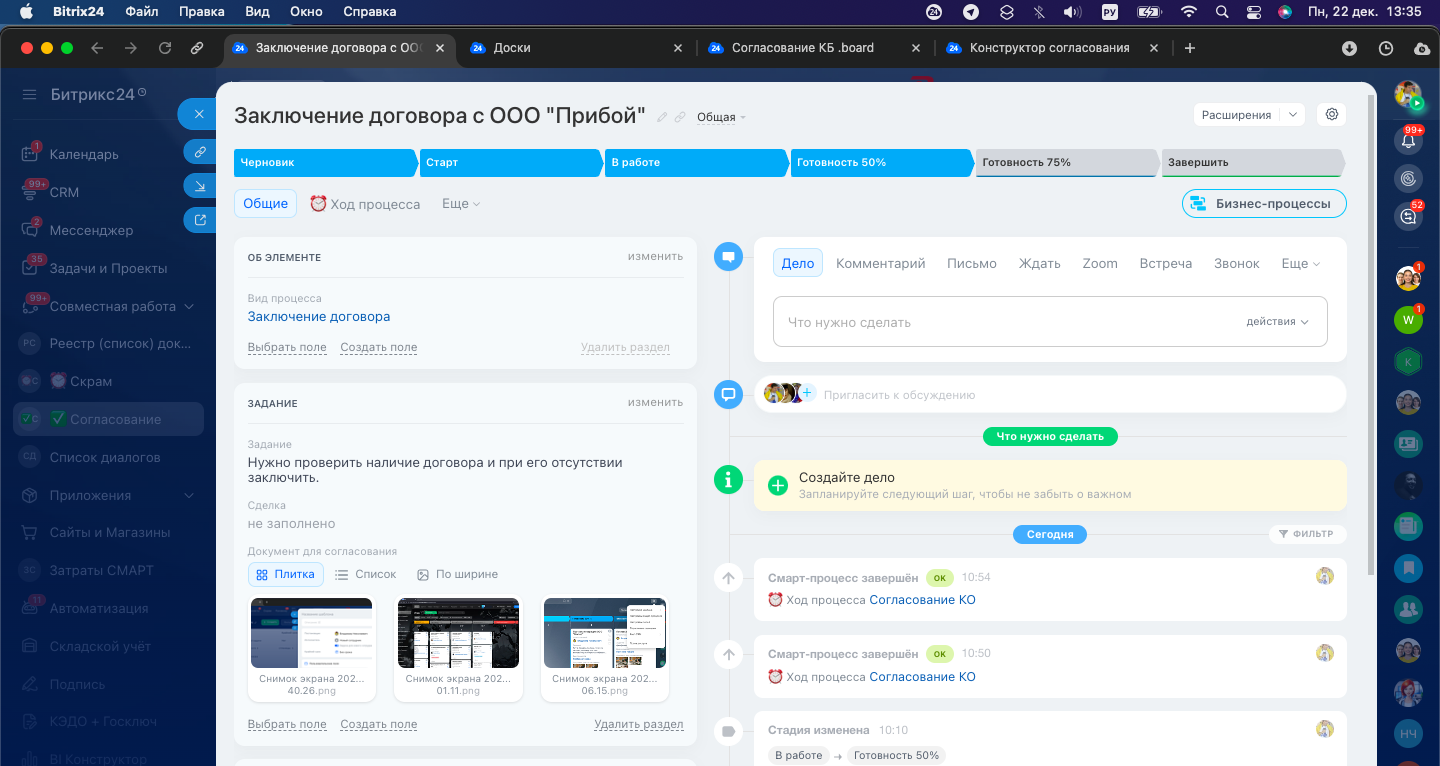Toggle the Битрикс24 hamburger menu
This screenshot has height=766, width=1440.
pyautogui.click(x=30, y=95)
